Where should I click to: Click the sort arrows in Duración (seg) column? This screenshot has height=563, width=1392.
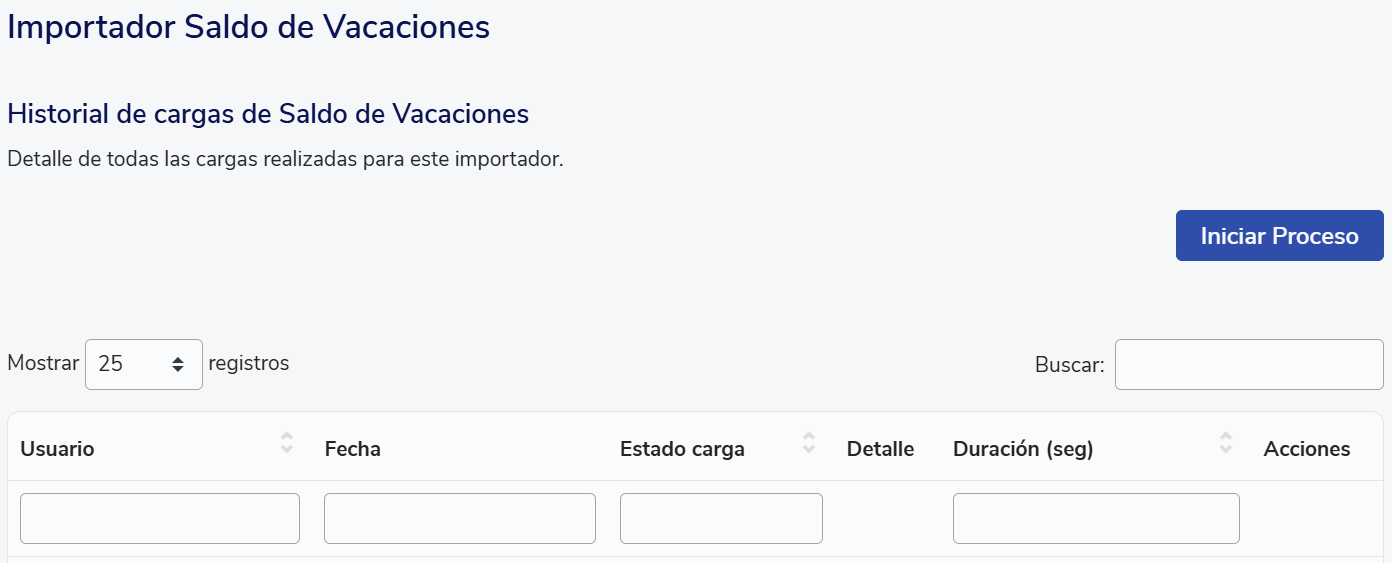coord(1226,443)
